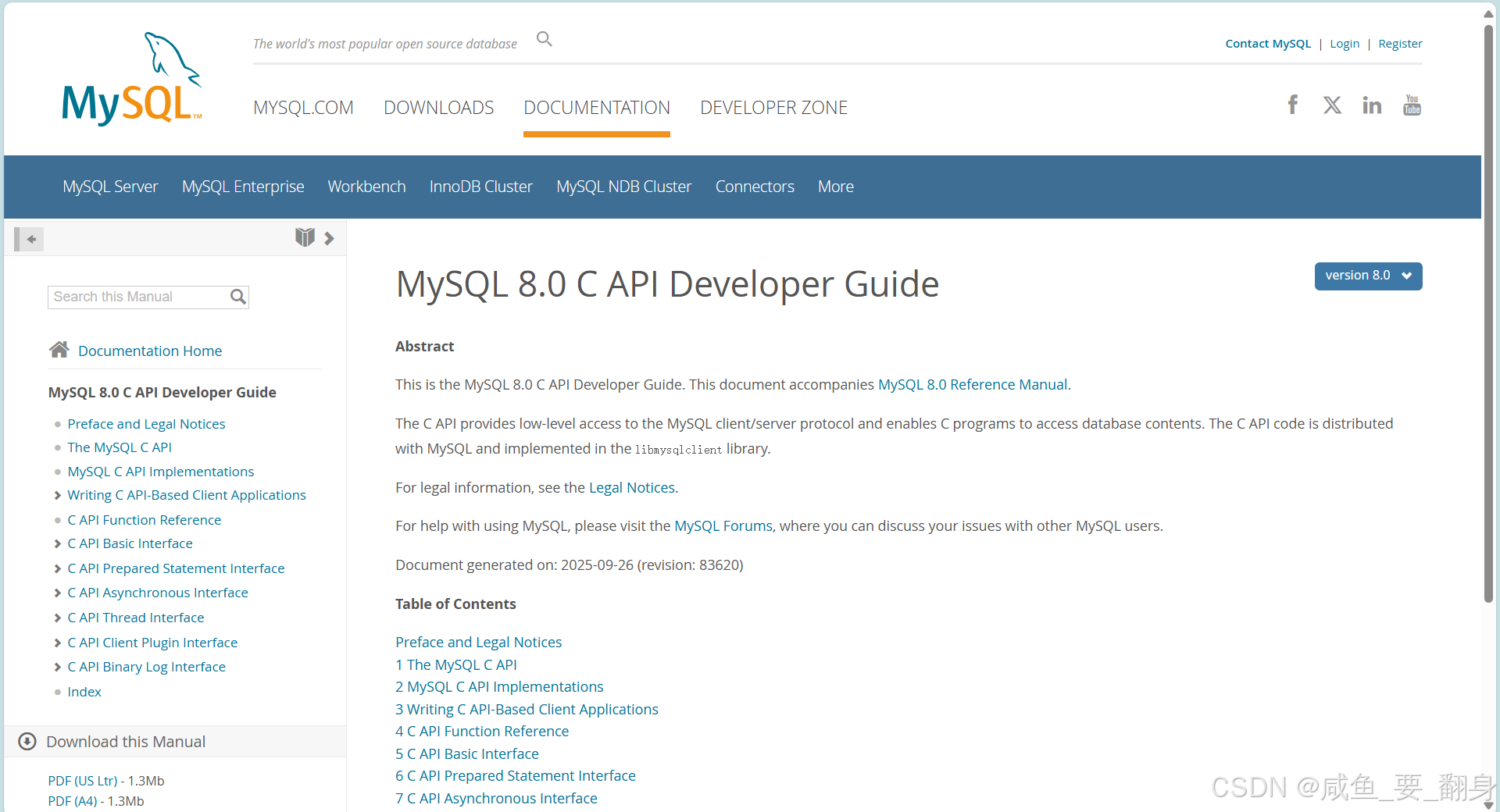Click the page vertical scrollbar thumb
The width and height of the screenshot is (1500, 812).
click(x=1488, y=312)
